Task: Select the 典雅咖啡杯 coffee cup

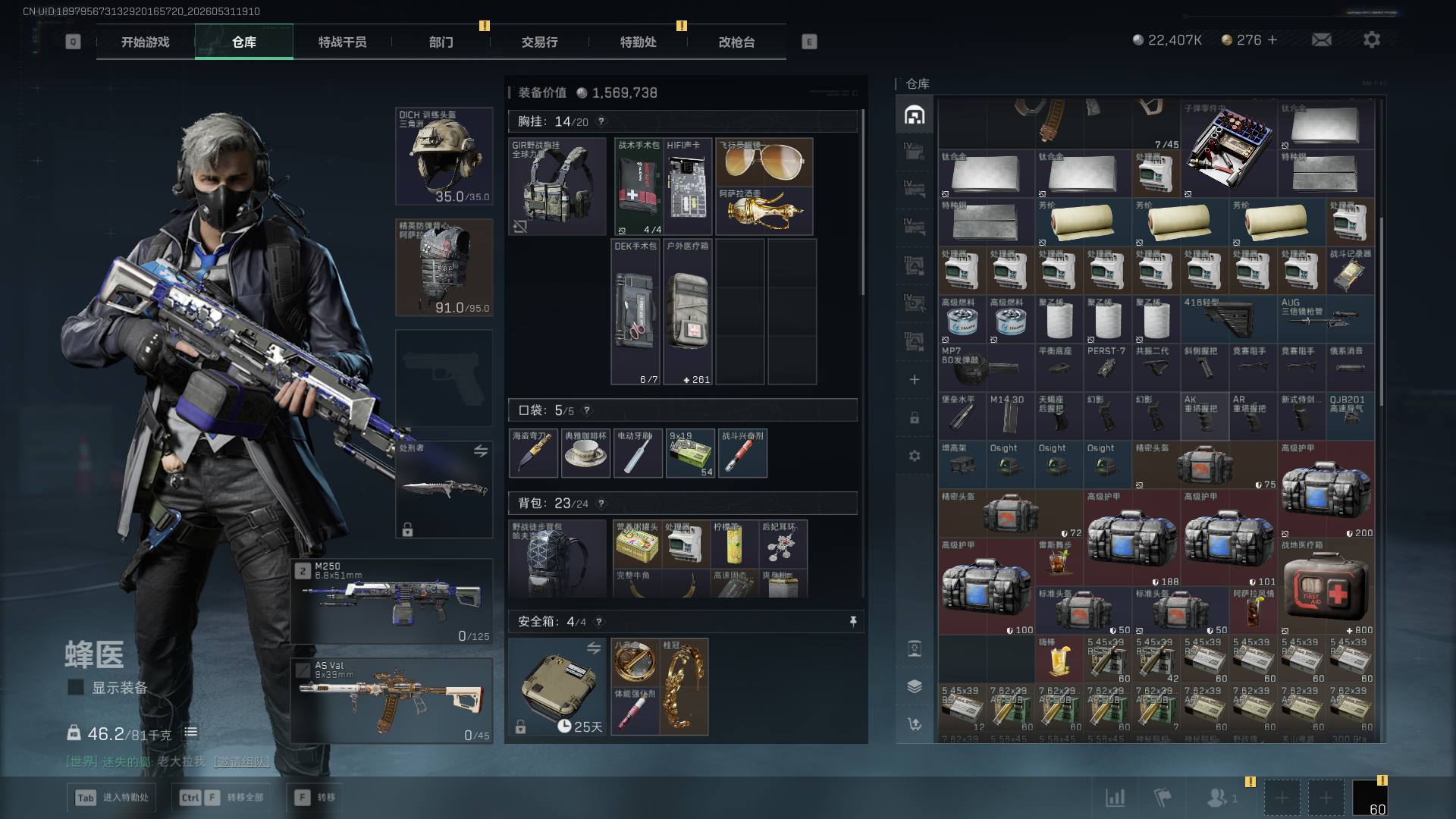Action: (x=585, y=453)
